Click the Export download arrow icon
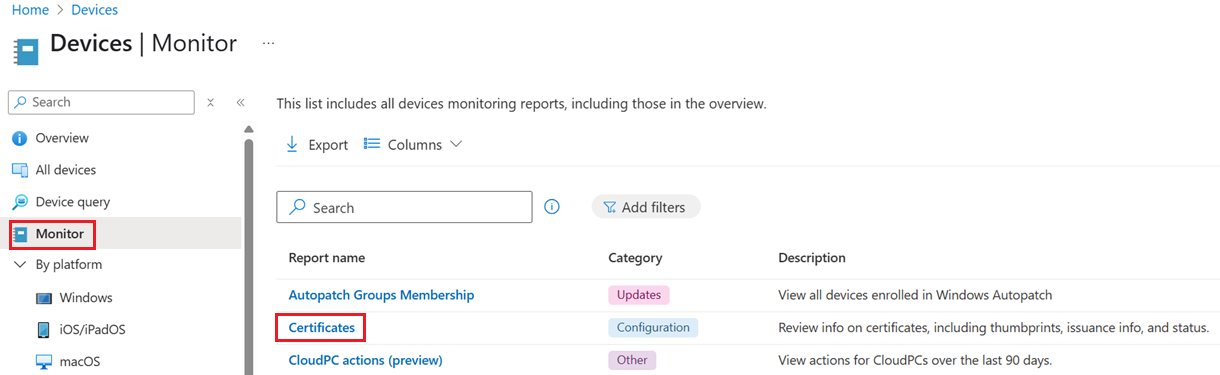This screenshot has width=1220, height=375. pyautogui.click(x=292, y=144)
